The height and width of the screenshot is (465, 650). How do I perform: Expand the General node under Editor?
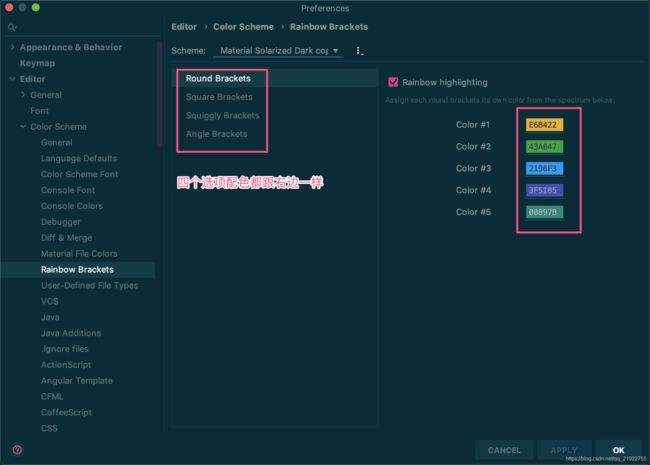[23, 95]
